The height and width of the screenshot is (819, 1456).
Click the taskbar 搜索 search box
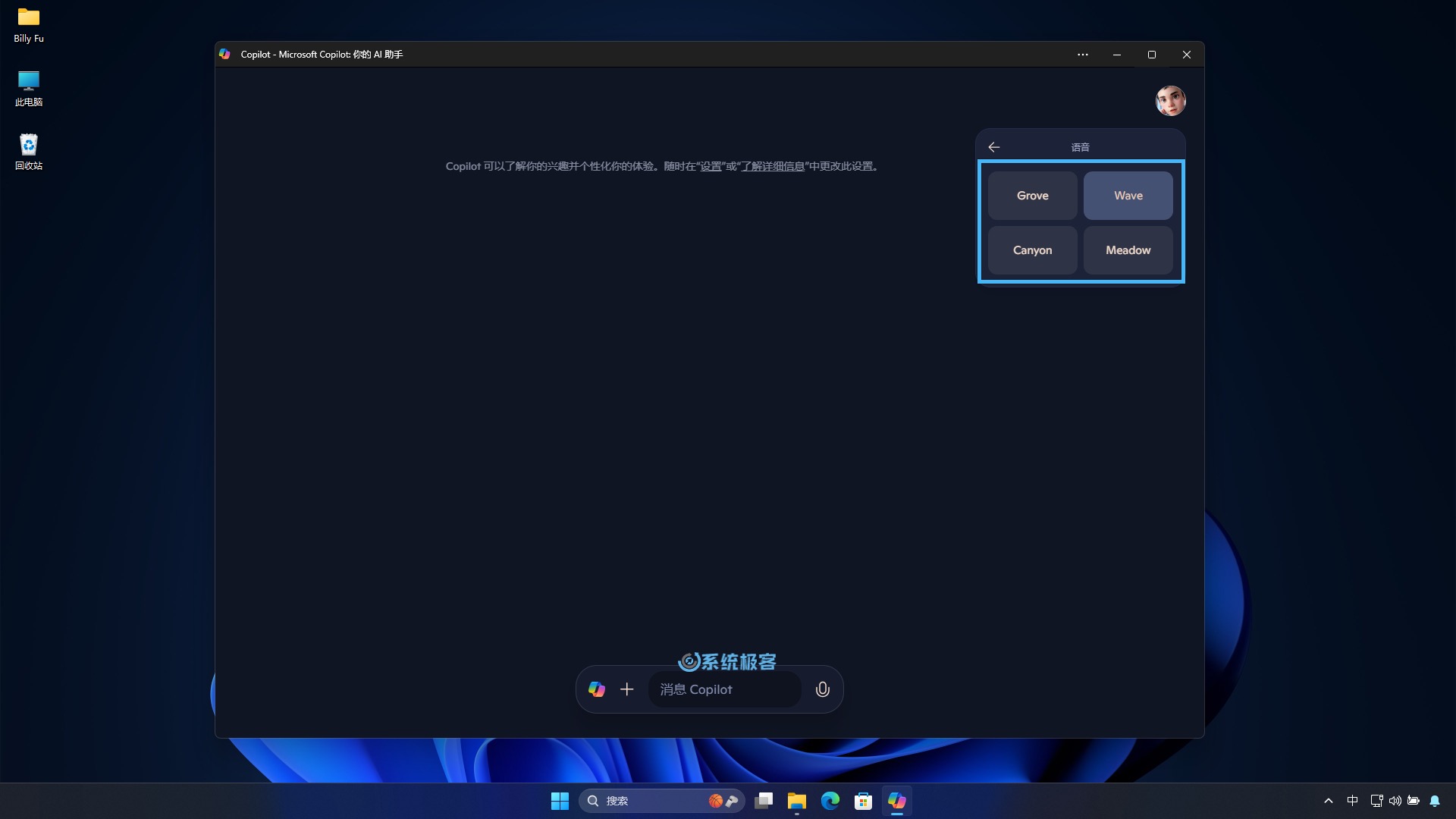[x=661, y=801]
